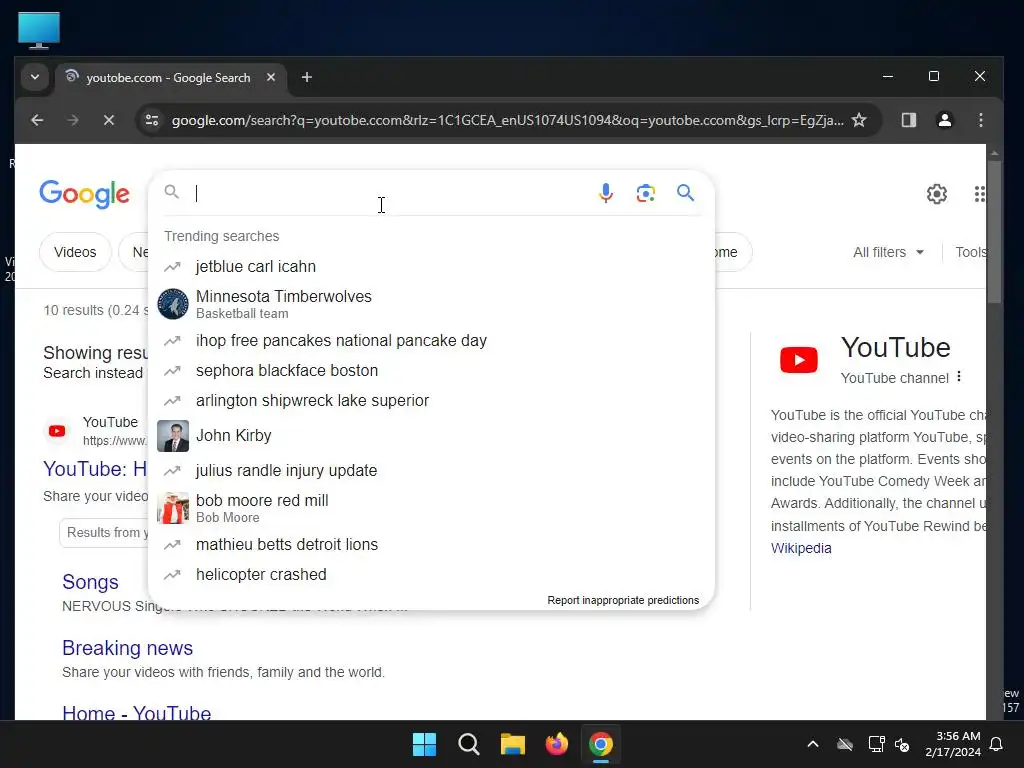Open the Google apps grid

(x=979, y=193)
